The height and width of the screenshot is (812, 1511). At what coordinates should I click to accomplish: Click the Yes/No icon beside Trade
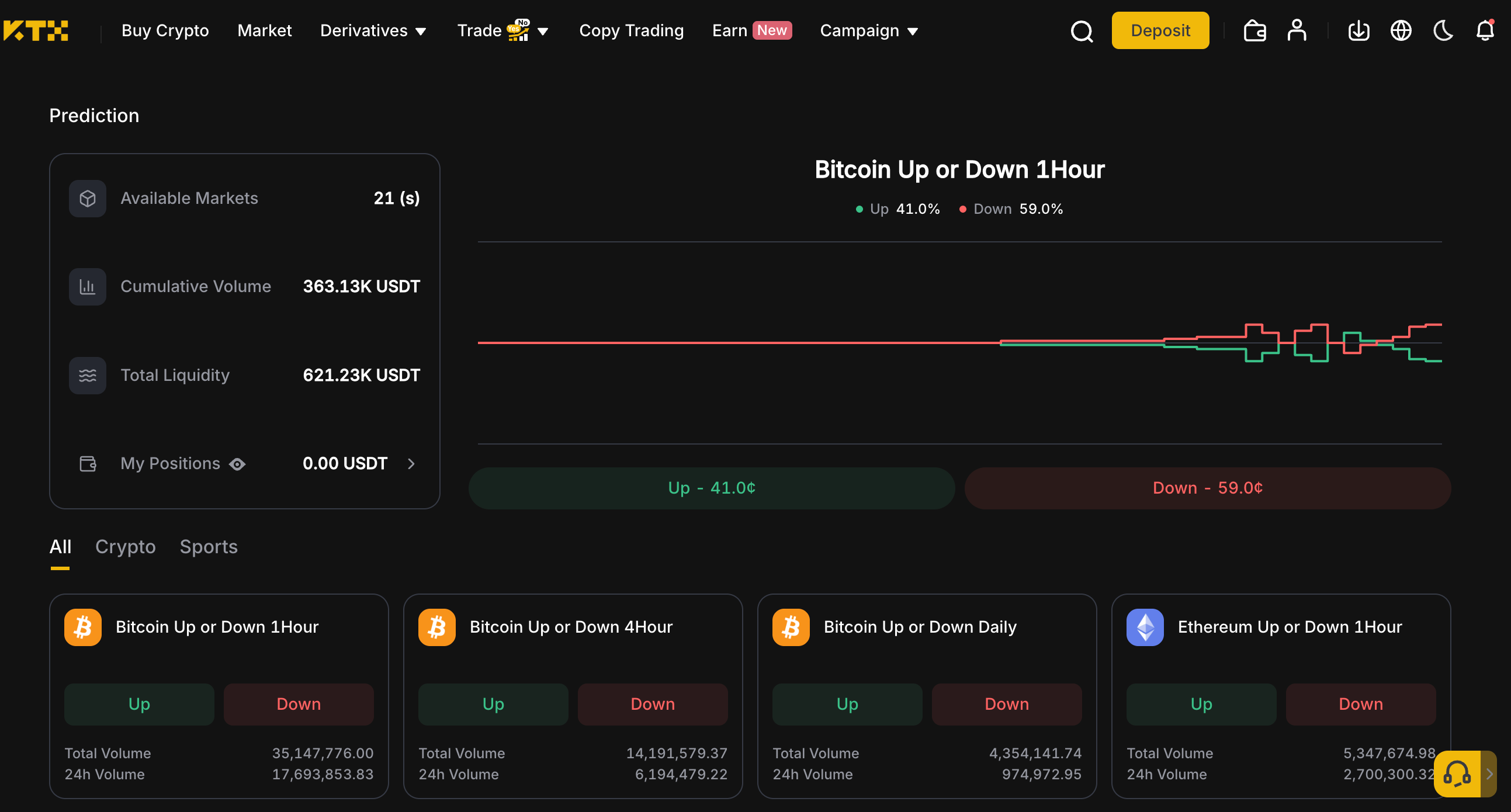coord(518,29)
